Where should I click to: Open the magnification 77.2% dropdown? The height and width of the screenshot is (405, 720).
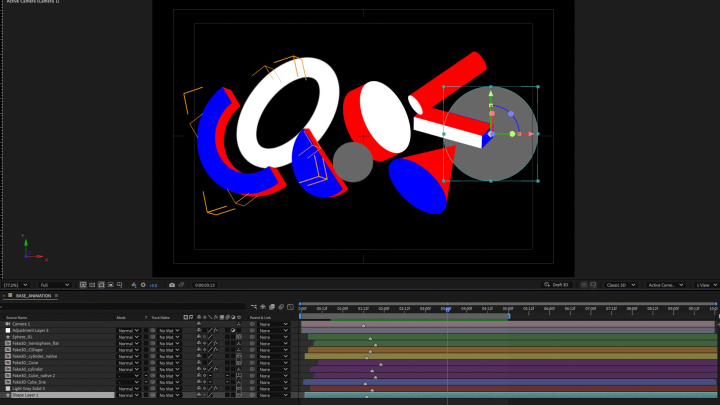tap(16, 285)
